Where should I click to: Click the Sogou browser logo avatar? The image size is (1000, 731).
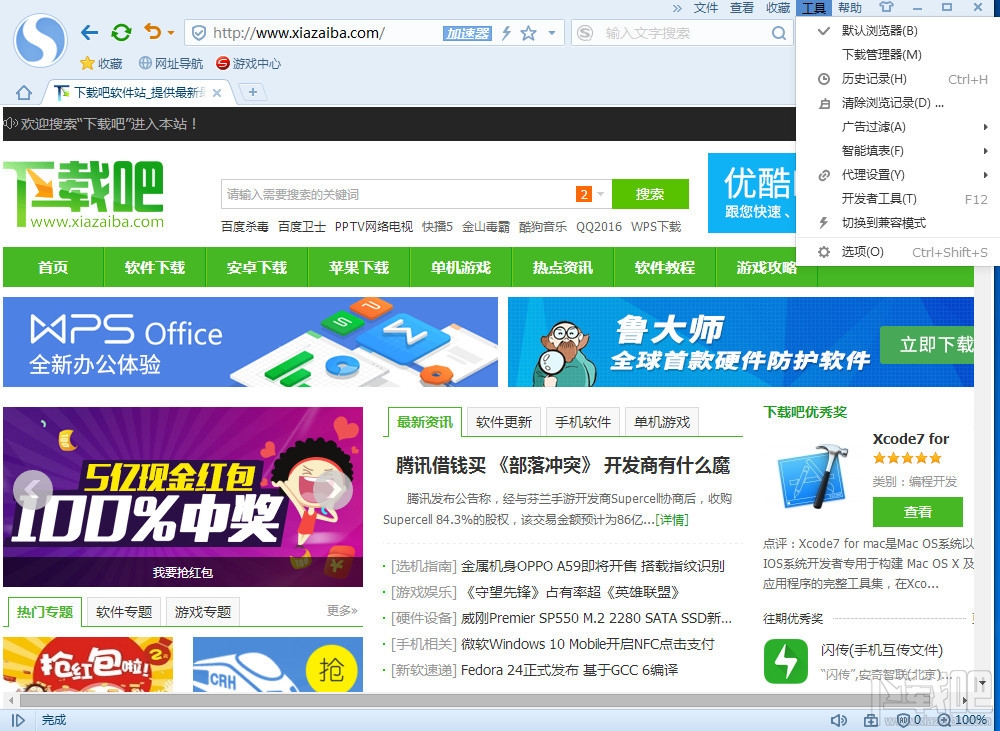tap(40, 40)
